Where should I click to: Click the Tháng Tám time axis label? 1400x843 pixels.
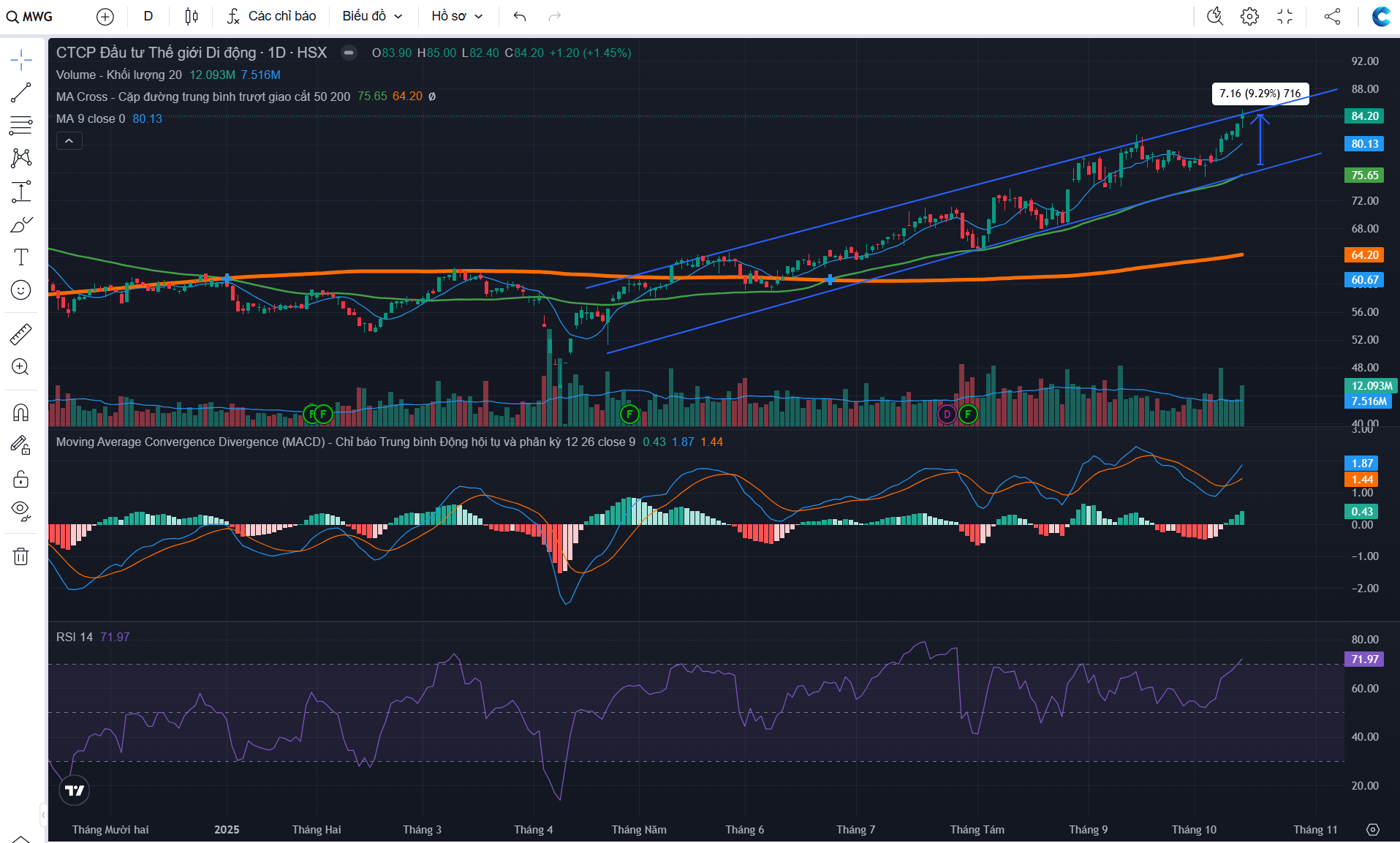(x=977, y=830)
